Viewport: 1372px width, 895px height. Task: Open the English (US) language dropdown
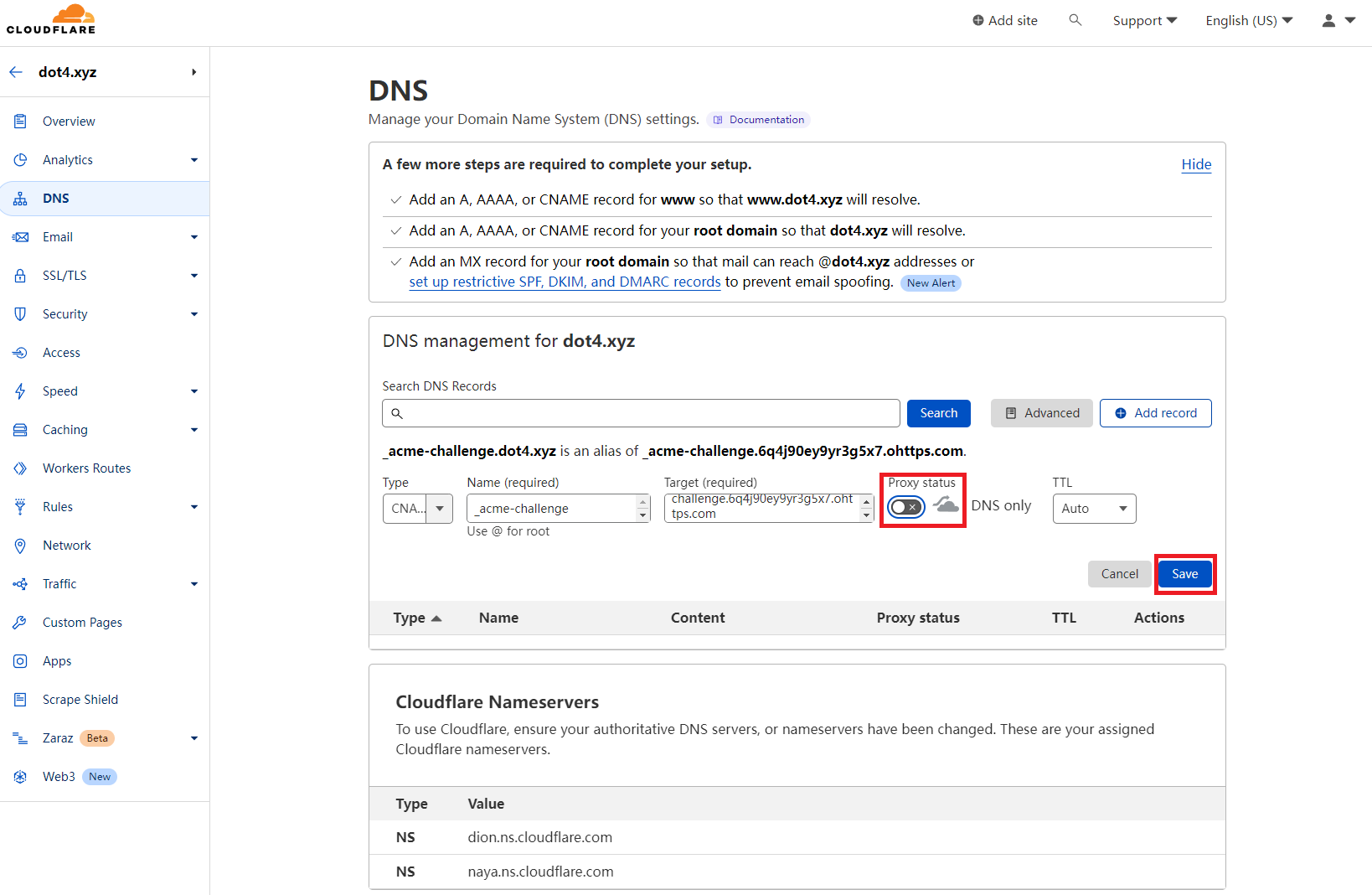(1249, 21)
